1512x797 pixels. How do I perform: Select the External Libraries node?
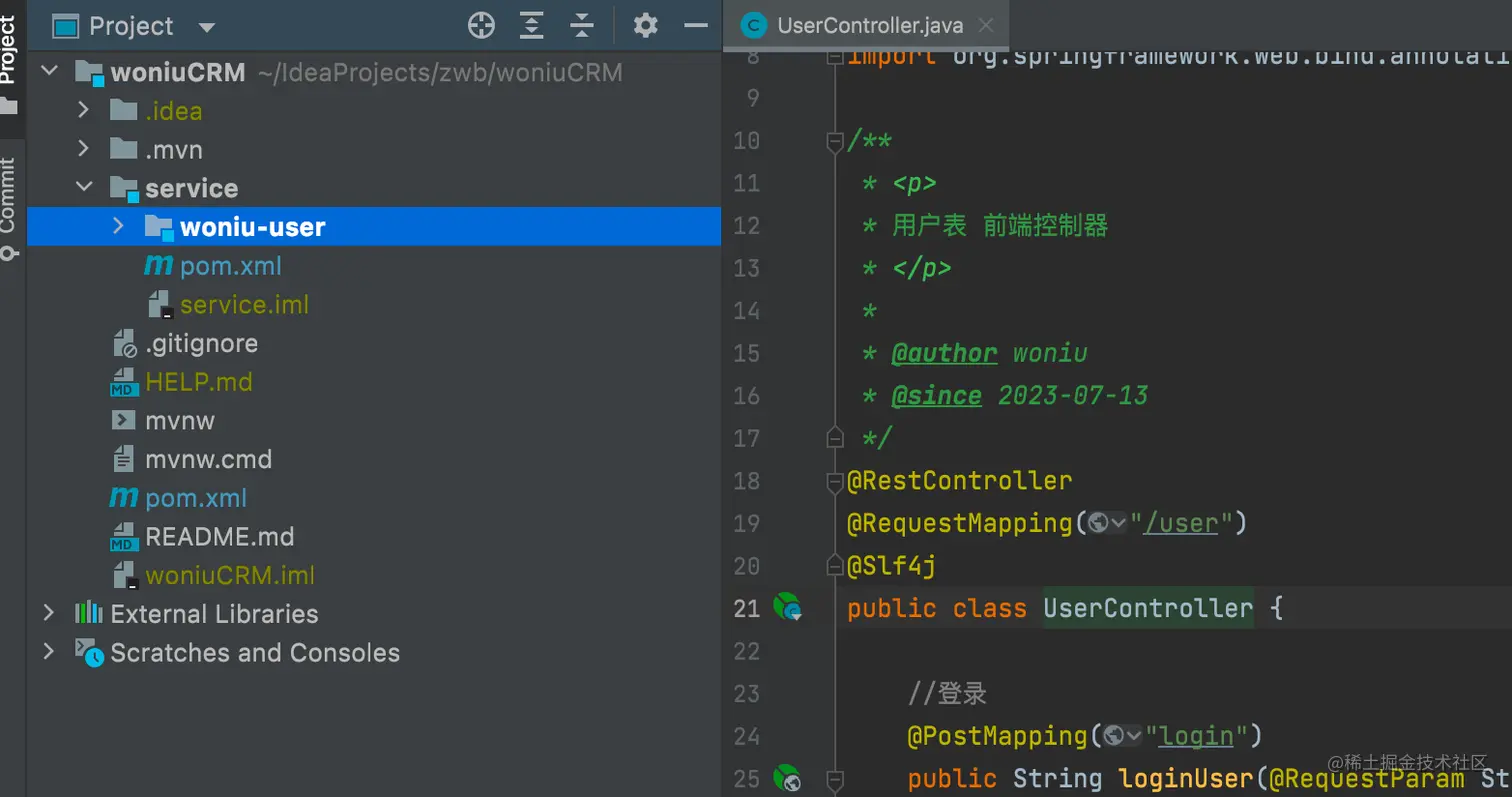click(214, 614)
